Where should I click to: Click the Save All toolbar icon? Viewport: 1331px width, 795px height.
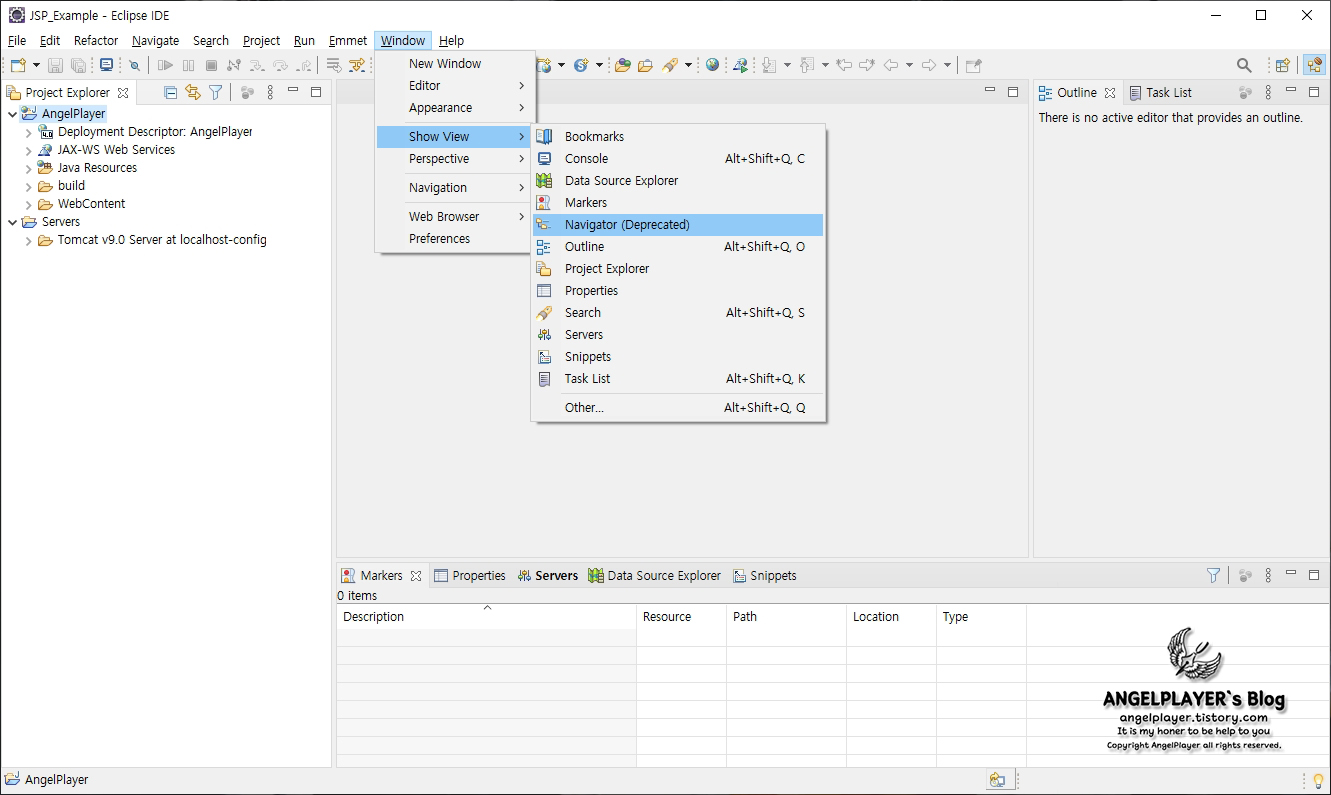(78, 65)
